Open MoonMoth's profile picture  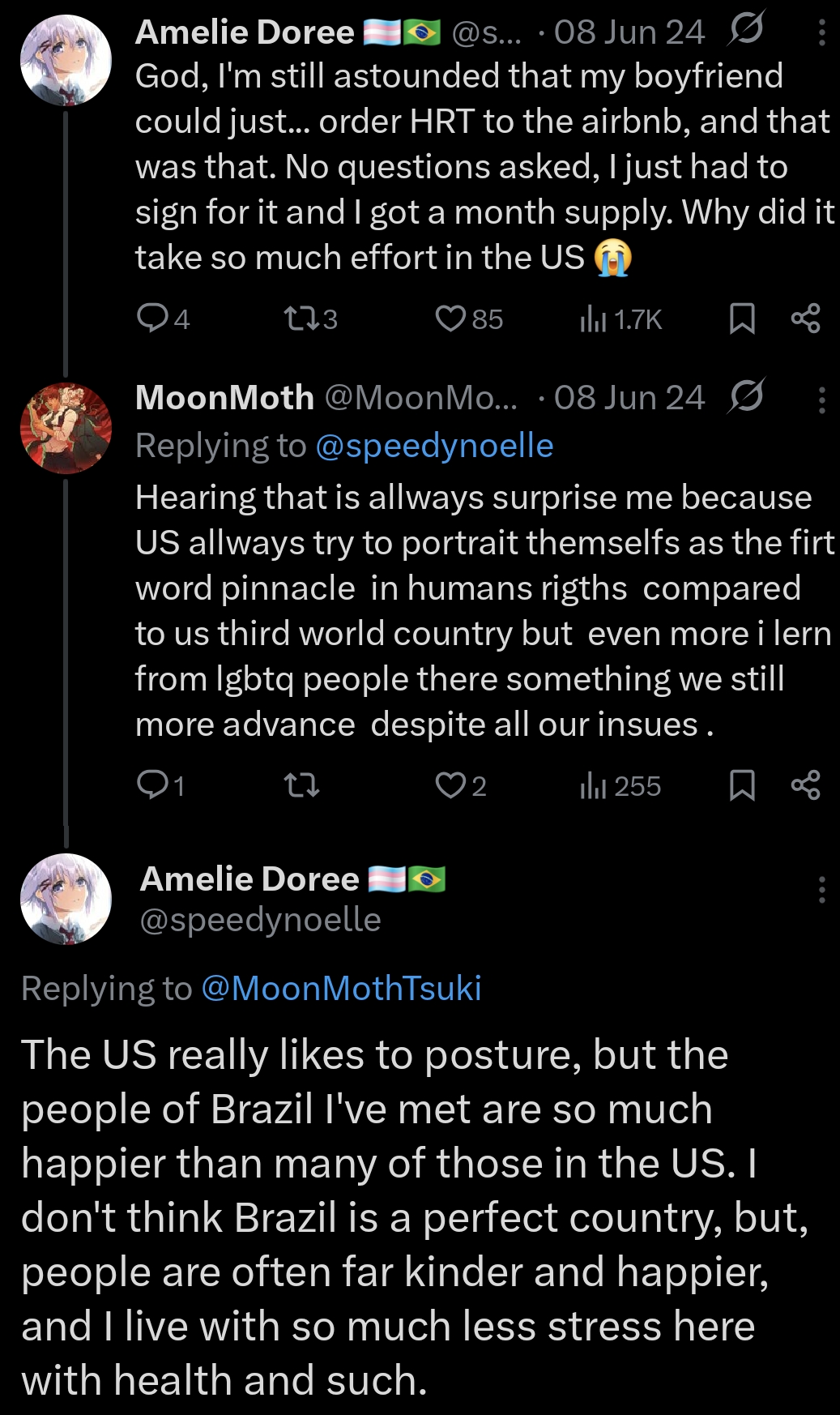click(66, 428)
